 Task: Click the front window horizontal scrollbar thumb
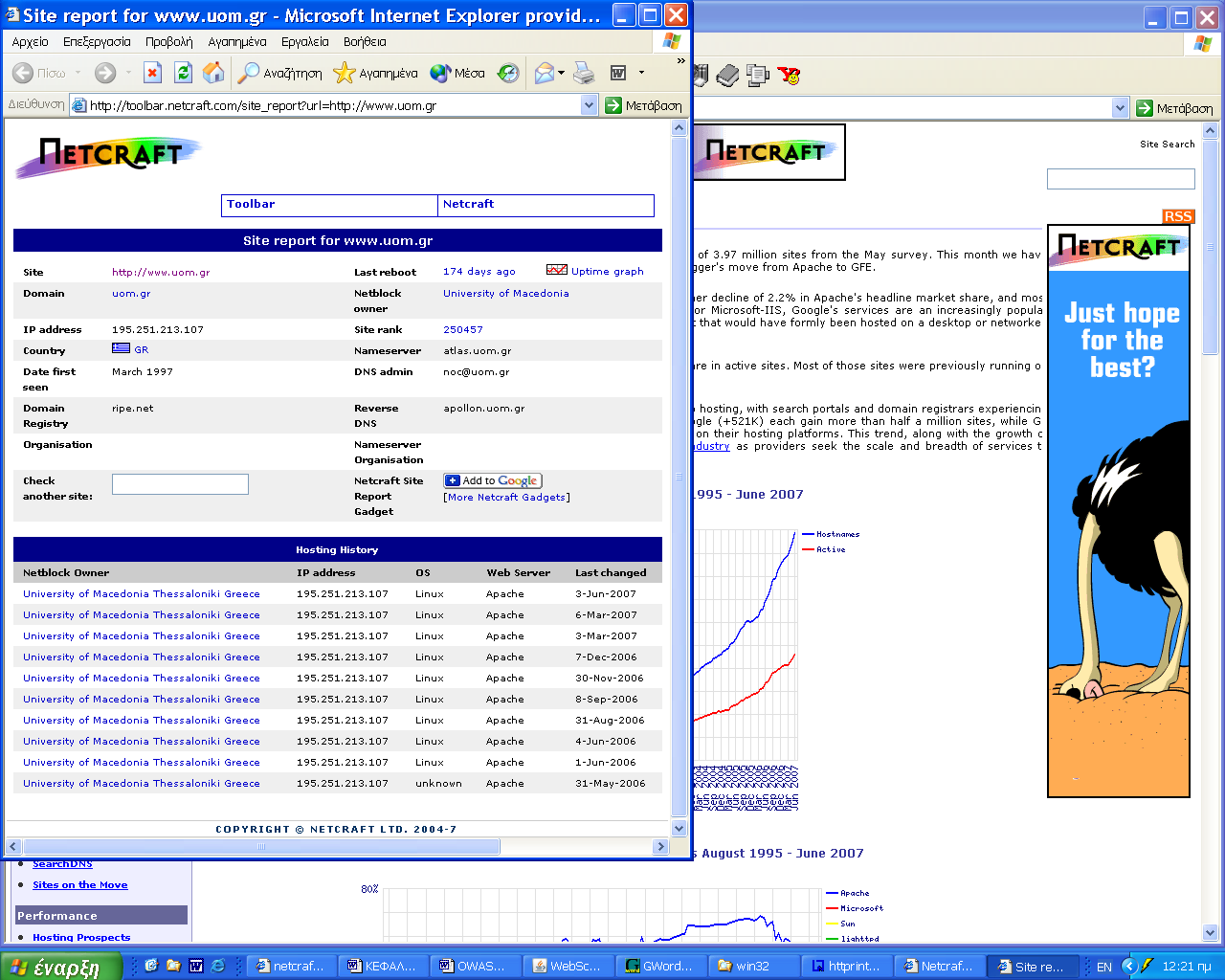click(x=260, y=846)
